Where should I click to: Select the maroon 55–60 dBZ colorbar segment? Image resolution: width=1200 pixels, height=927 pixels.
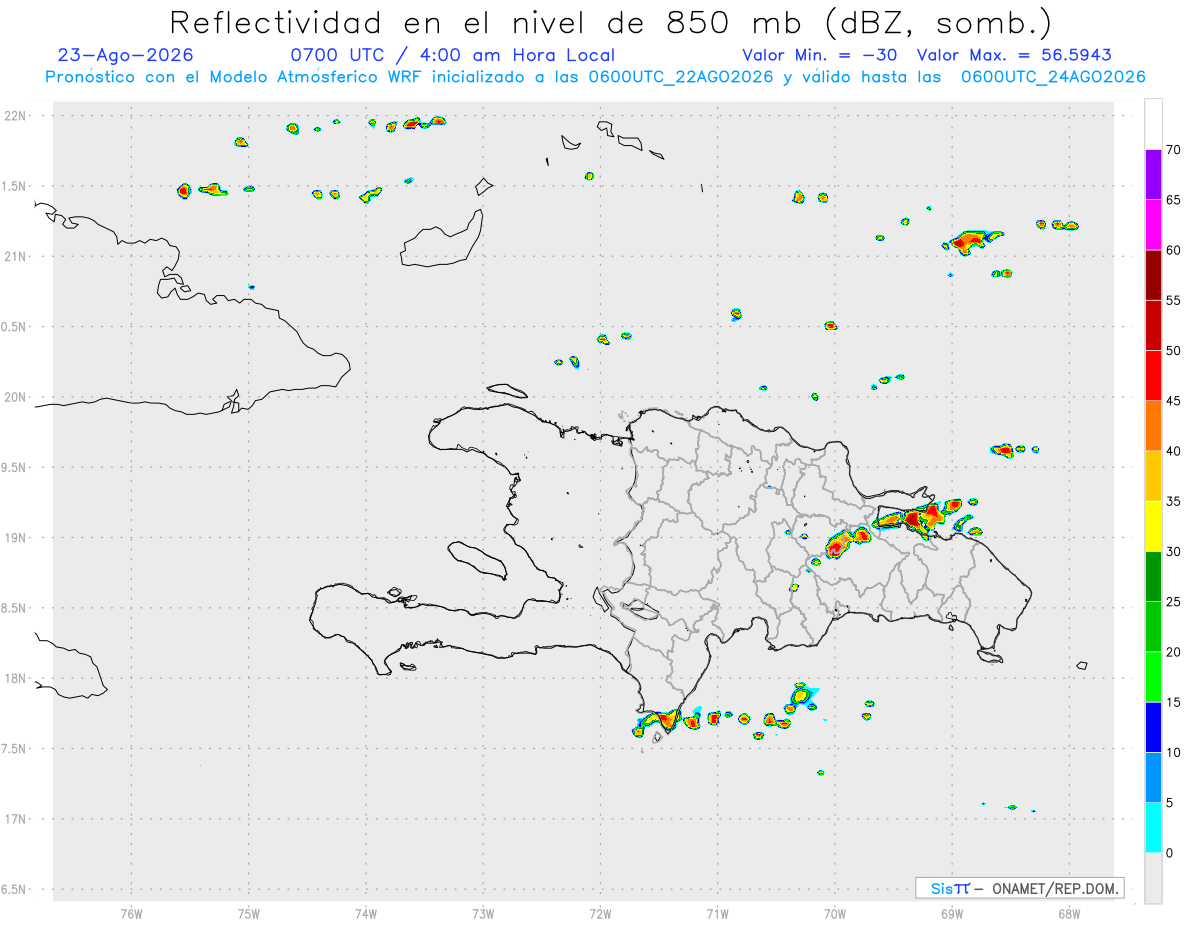point(1153,275)
